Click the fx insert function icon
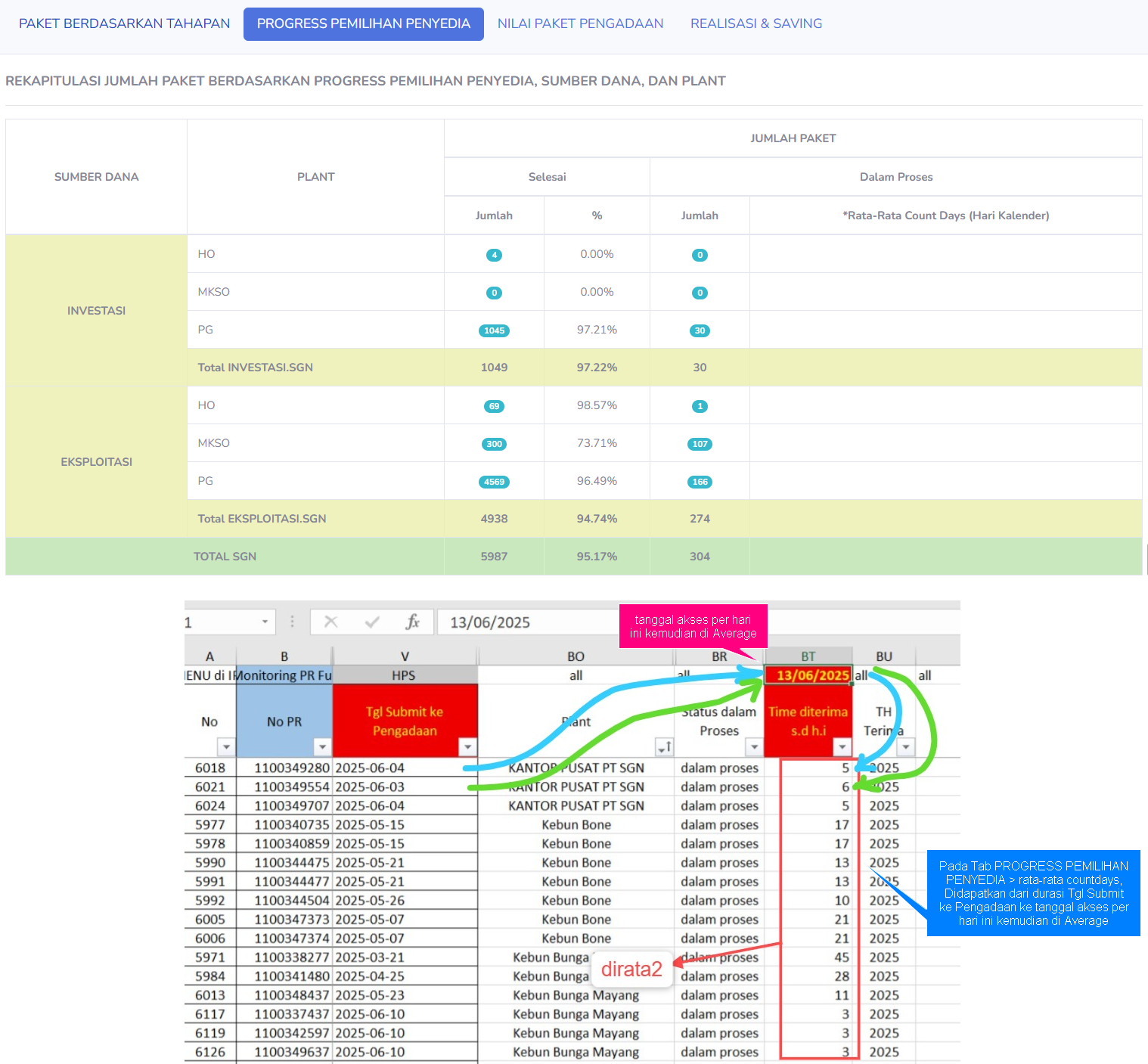 pos(412,622)
